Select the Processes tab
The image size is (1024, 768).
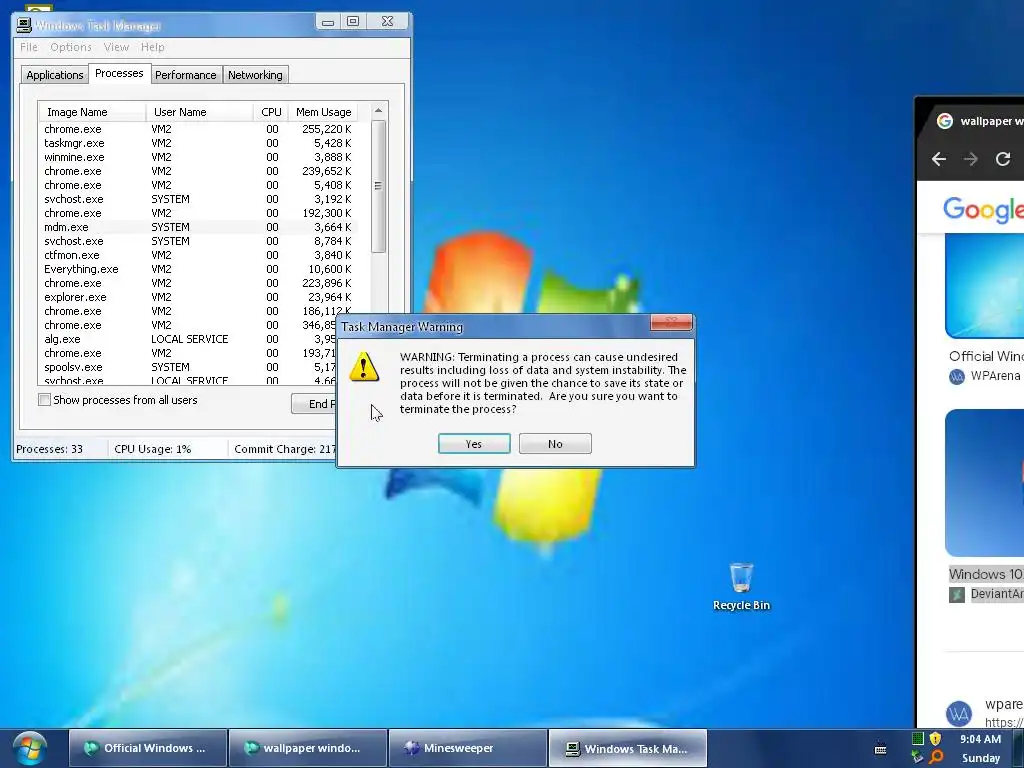[x=119, y=73]
